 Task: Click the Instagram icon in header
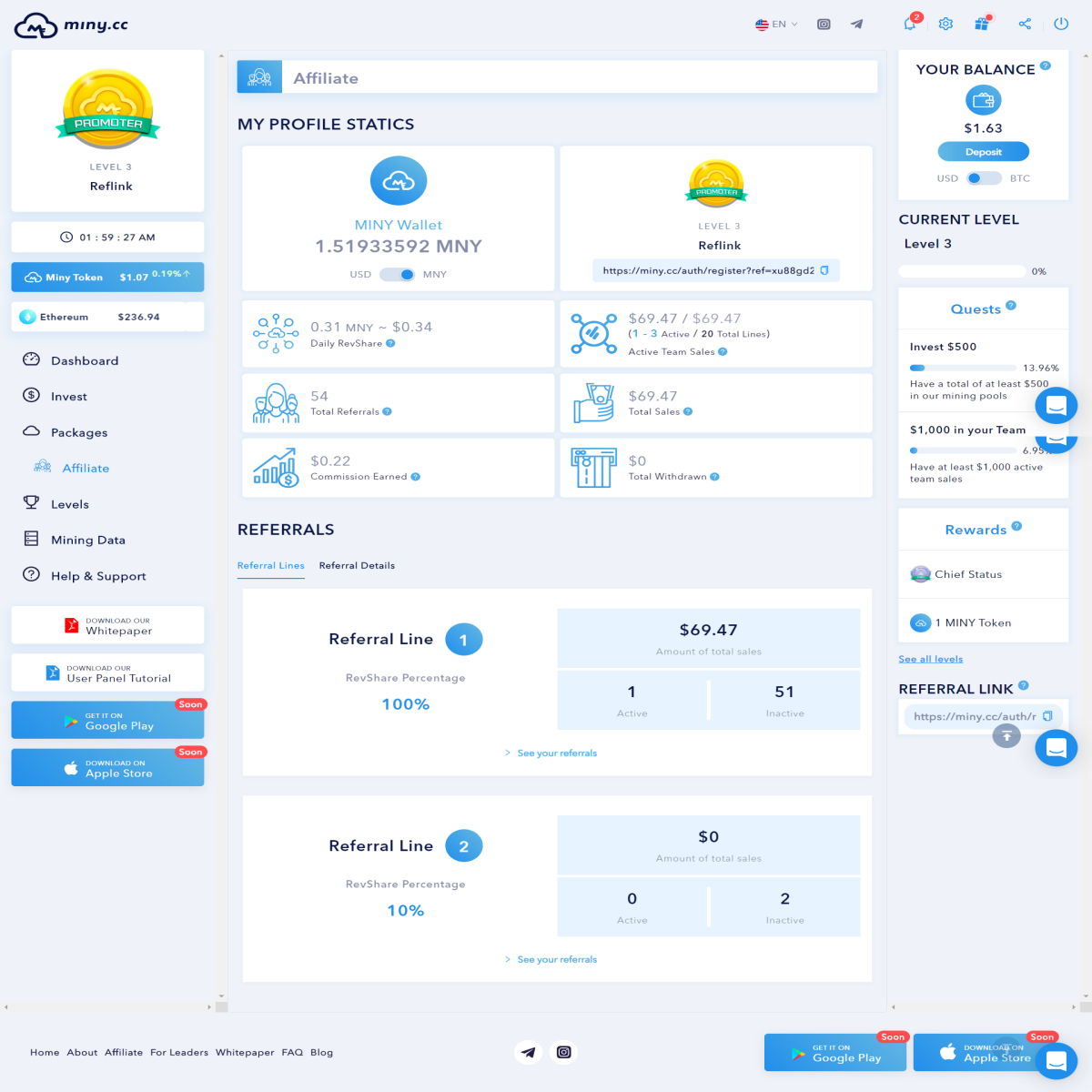[824, 25]
